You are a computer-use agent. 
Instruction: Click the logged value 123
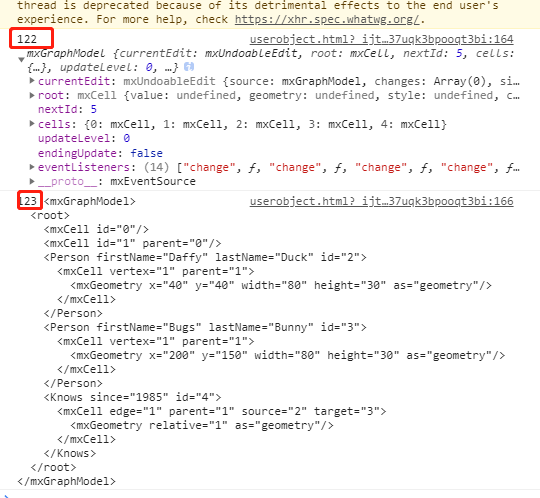point(28,201)
